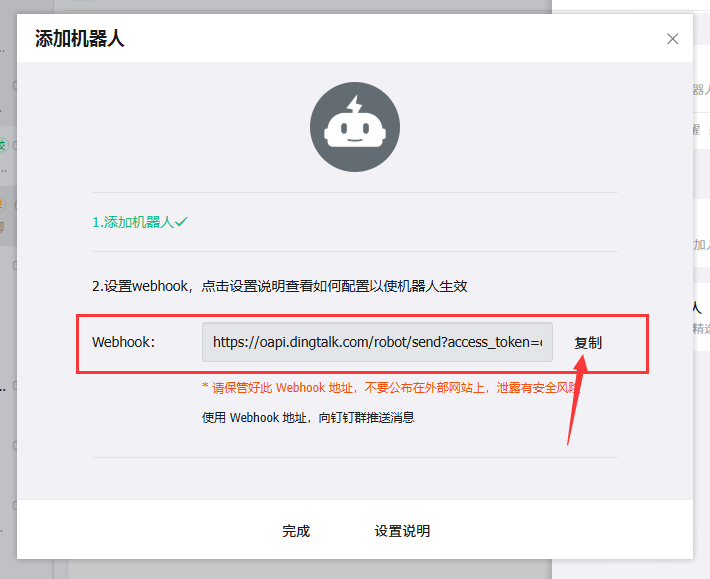The height and width of the screenshot is (579, 710).
Task: Click the text 使用 Webhook 地址，向钉钉群推送消息
Action: coord(308,417)
